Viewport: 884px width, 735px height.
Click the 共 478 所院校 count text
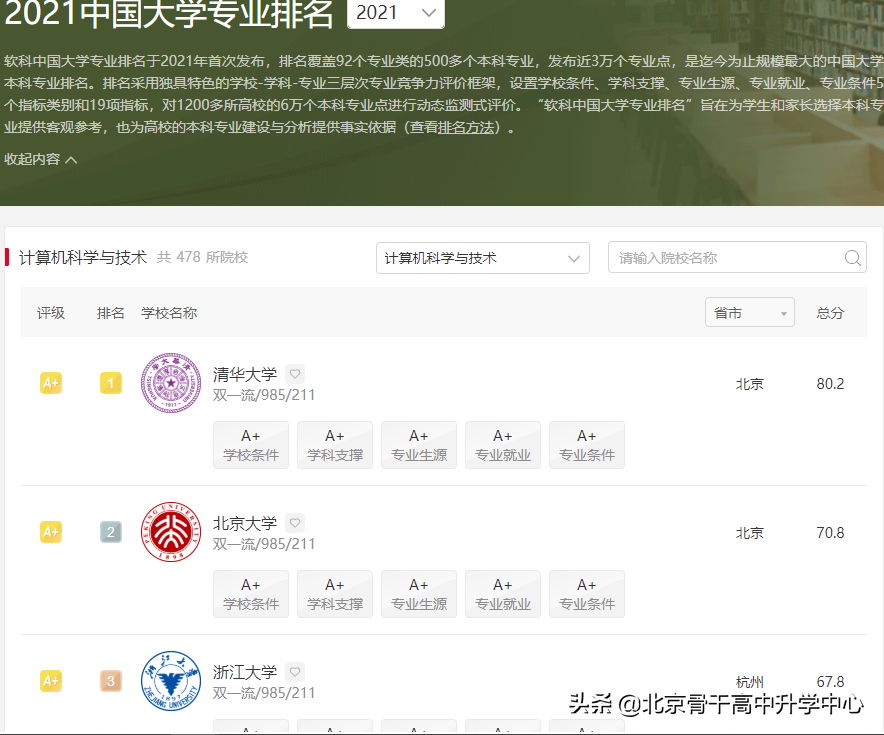202,257
